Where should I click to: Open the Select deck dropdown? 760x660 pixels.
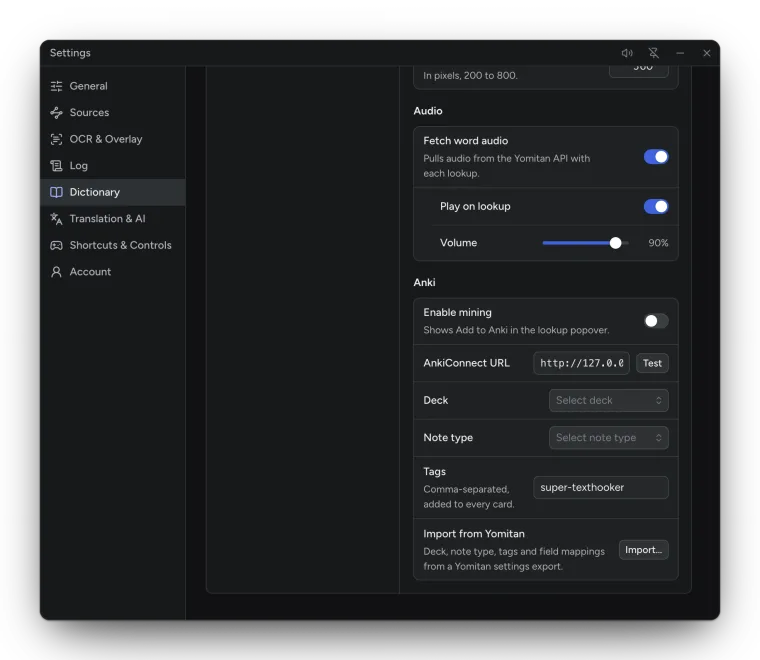point(608,400)
